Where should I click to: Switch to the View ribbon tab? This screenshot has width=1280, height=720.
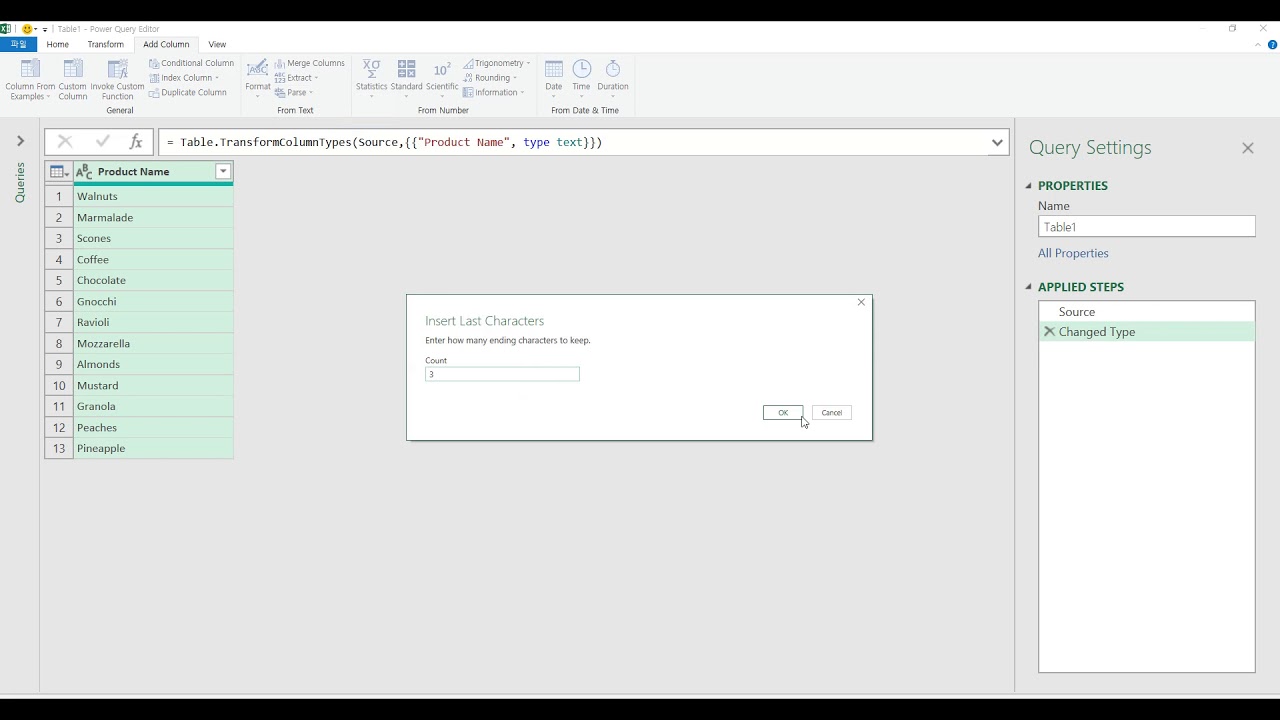point(217,44)
